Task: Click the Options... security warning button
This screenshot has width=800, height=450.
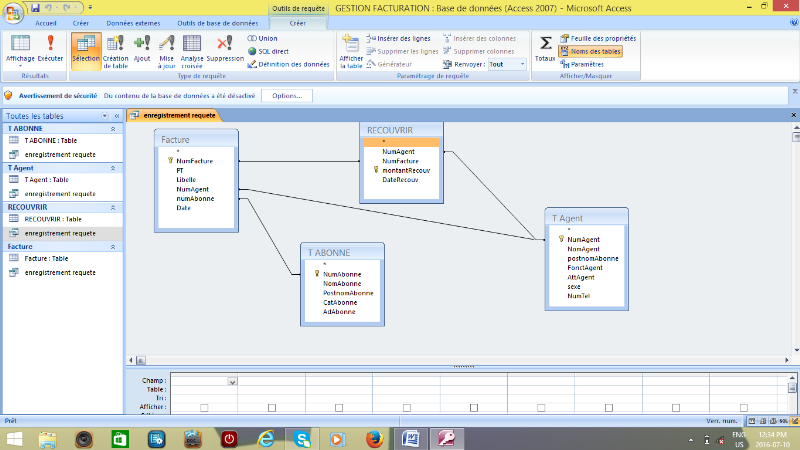Action: [287, 96]
